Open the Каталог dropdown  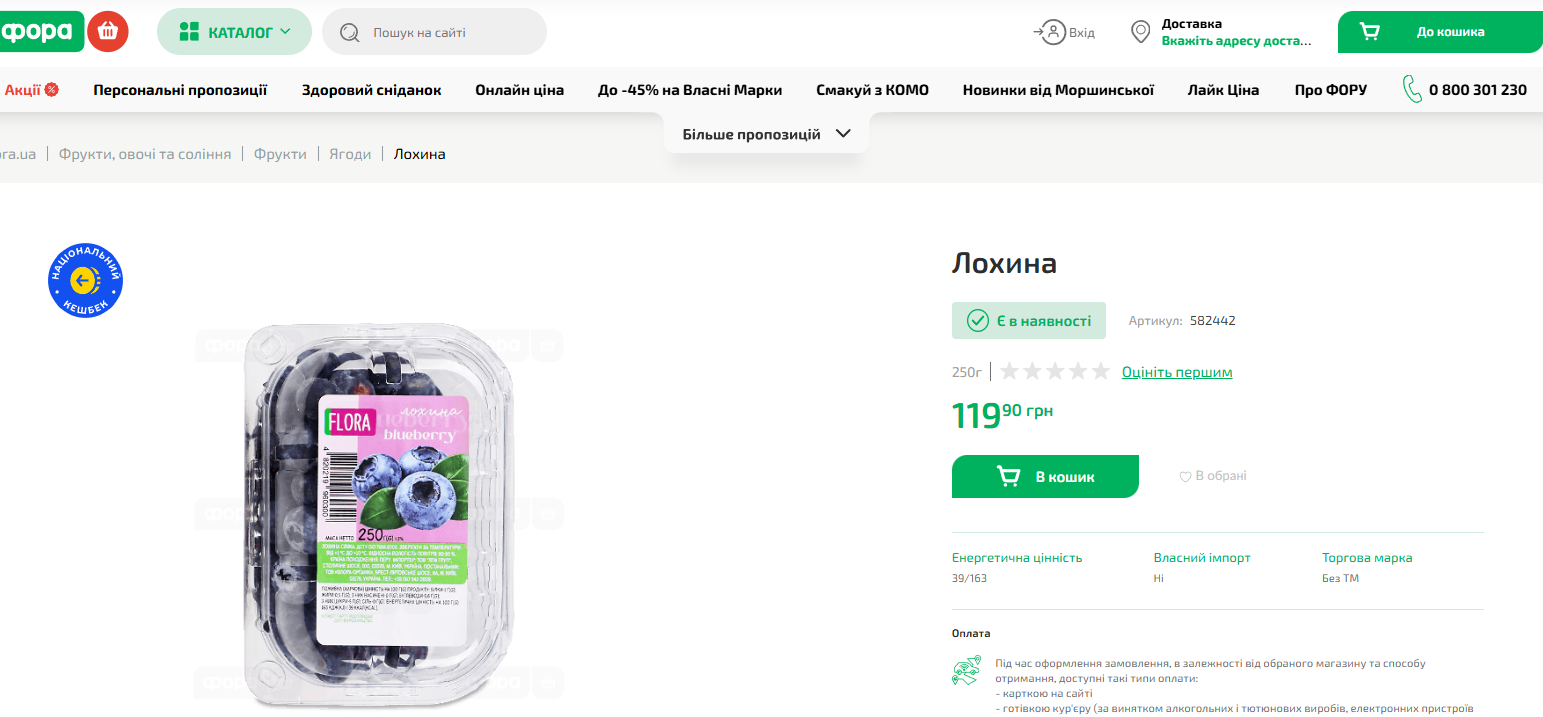pos(234,32)
